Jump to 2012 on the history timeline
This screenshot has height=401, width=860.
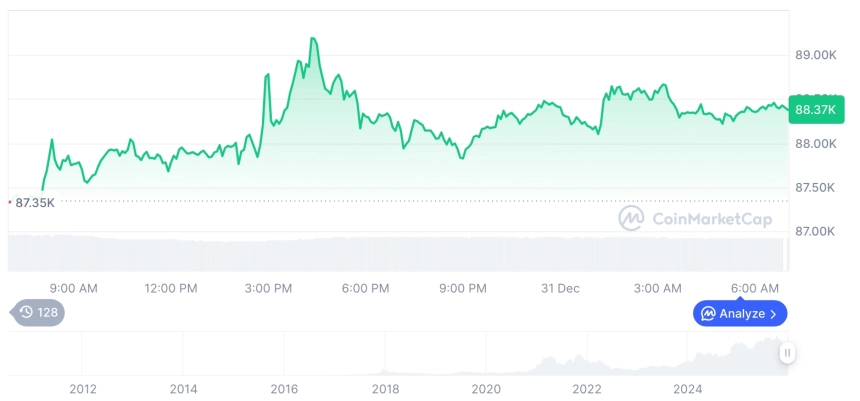point(82,388)
